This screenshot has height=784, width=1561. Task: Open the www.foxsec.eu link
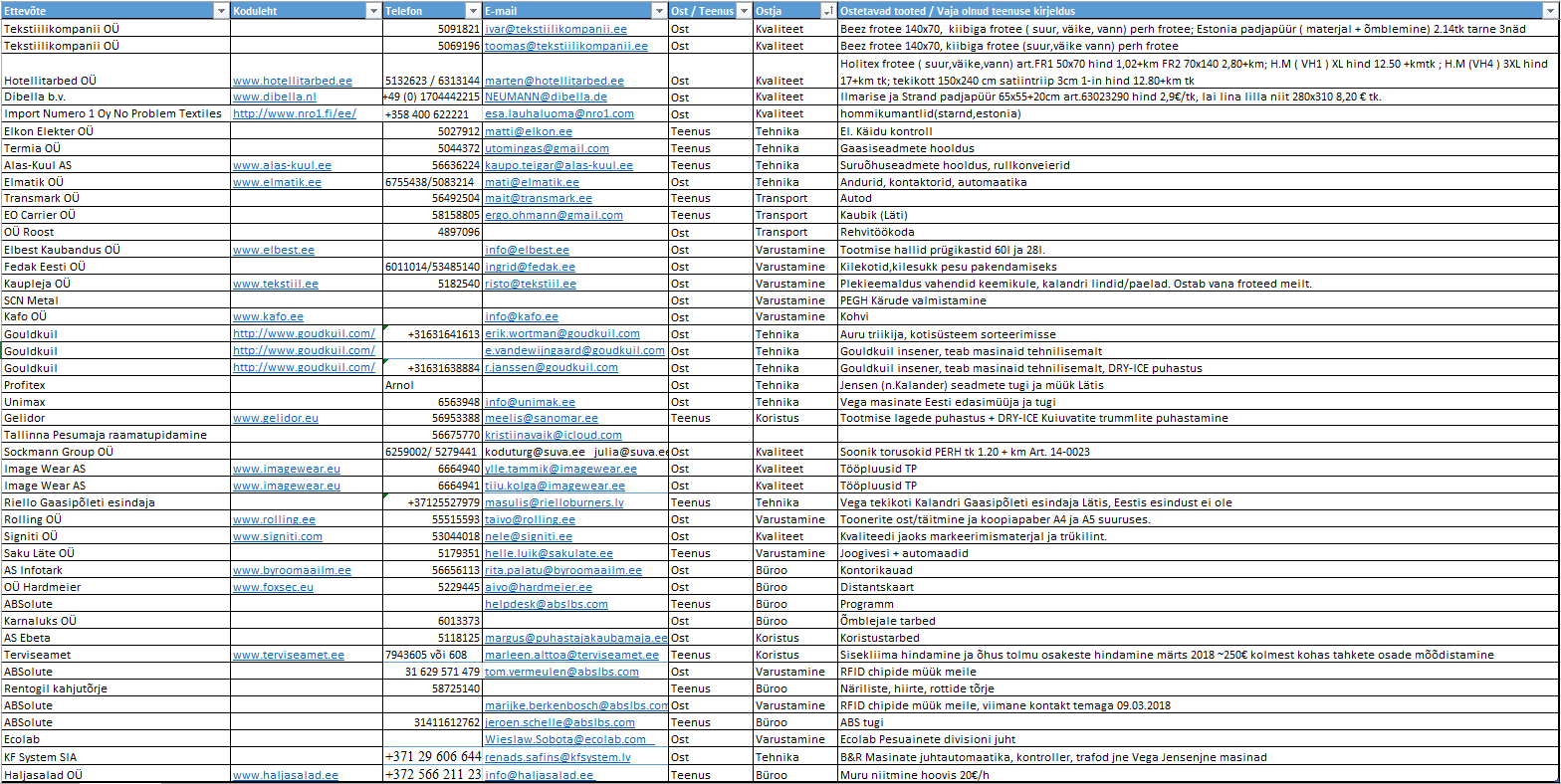click(x=274, y=587)
